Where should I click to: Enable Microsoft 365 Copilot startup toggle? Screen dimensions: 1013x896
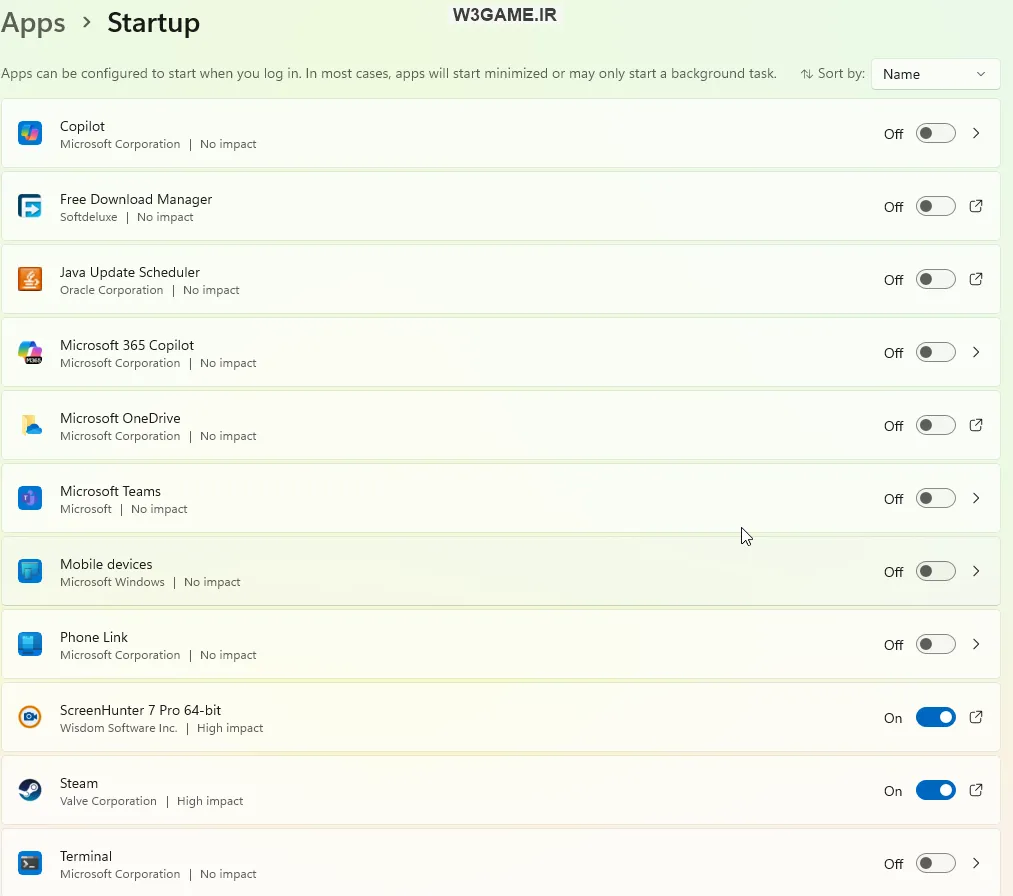point(935,353)
